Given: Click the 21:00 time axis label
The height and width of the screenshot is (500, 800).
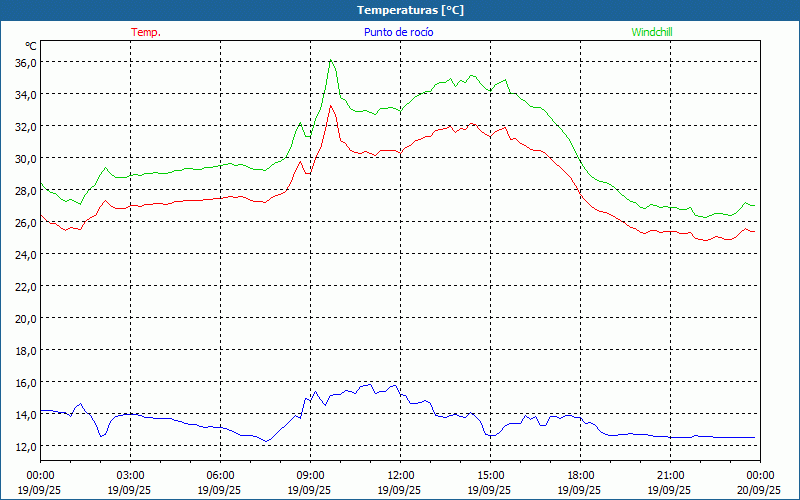Looking at the screenshot, I should pyautogui.click(x=670, y=475).
